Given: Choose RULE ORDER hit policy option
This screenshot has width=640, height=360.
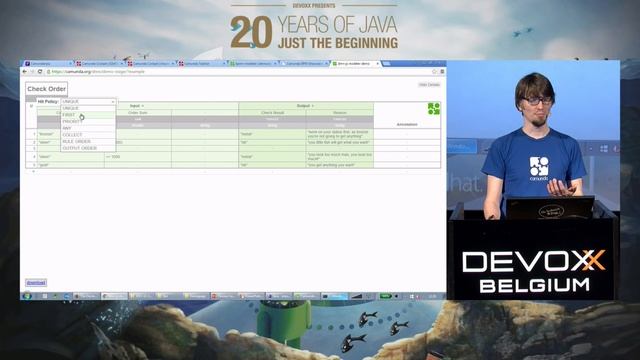Looking at the screenshot, I should point(88,141).
